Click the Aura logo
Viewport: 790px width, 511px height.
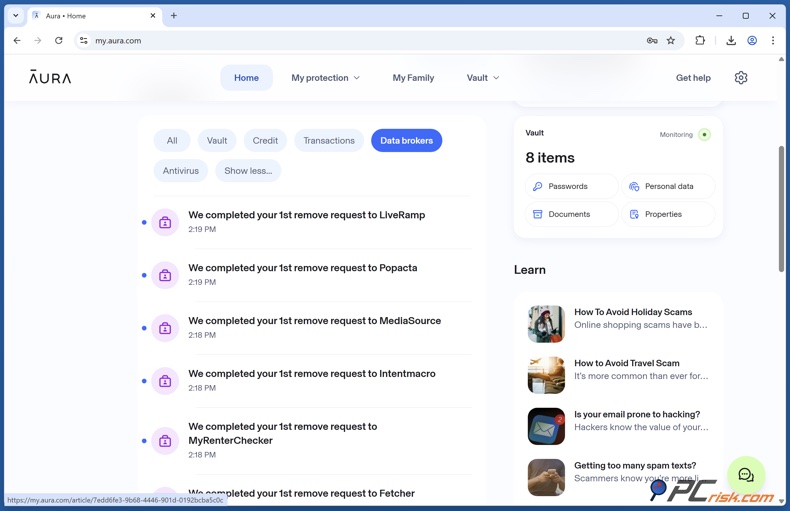pyautogui.click(x=50, y=78)
